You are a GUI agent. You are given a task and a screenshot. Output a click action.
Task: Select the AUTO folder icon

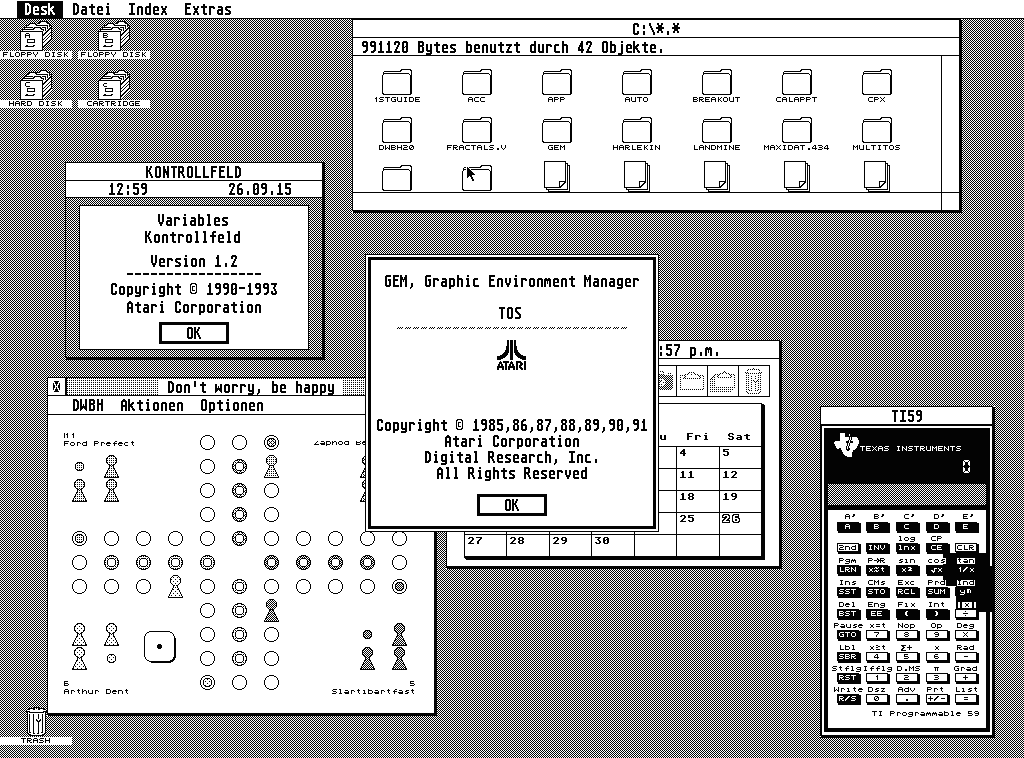[637, 86]
